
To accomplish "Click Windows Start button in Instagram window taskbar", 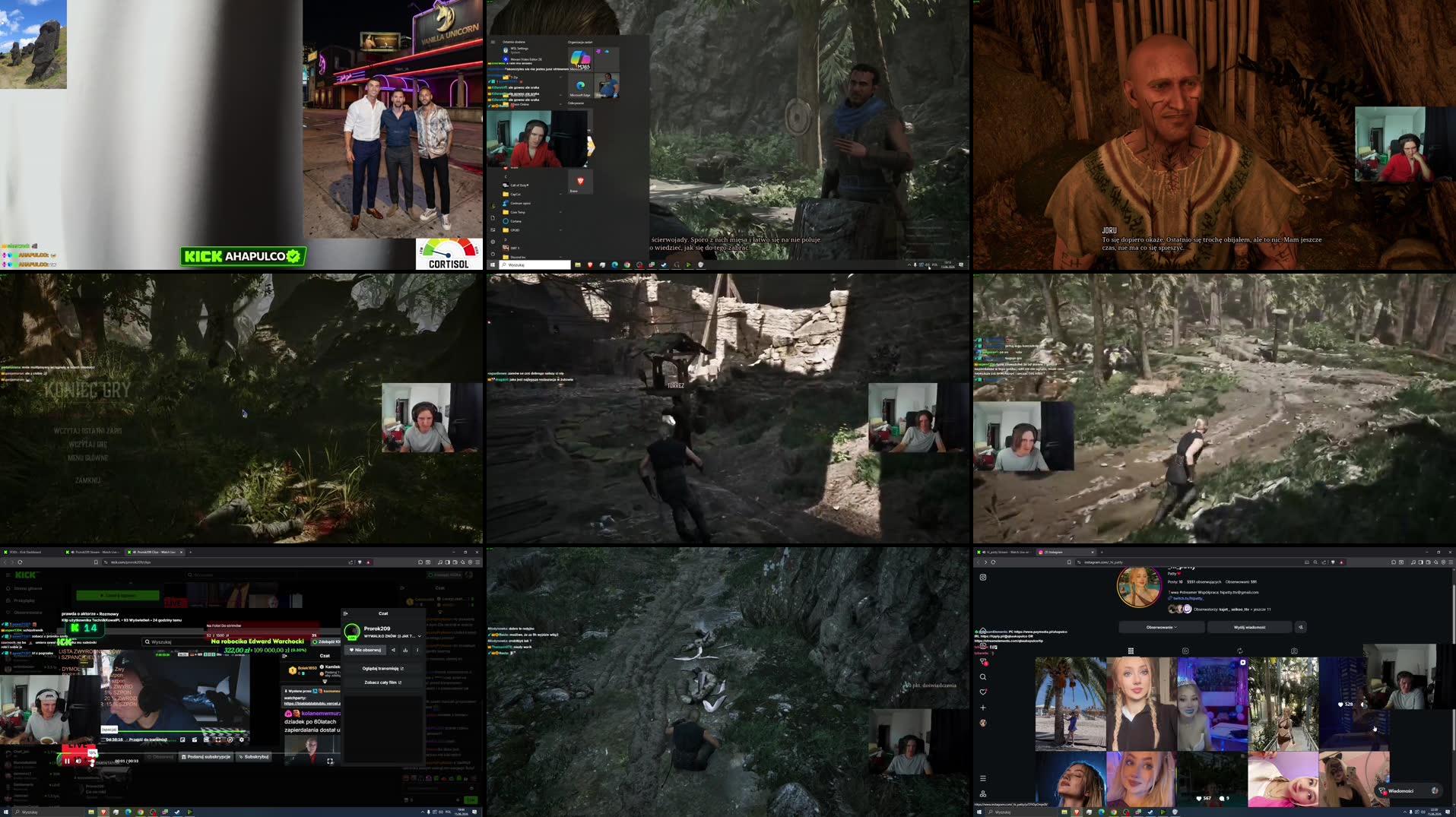I will (x=979, y=812).
